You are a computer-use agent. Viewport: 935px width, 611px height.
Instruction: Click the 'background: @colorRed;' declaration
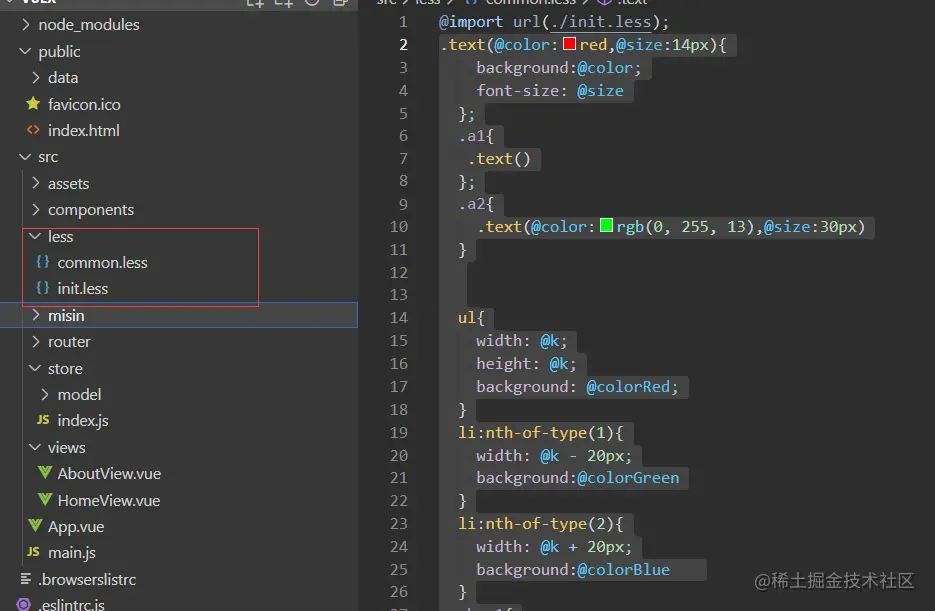[x=577, y=387]
